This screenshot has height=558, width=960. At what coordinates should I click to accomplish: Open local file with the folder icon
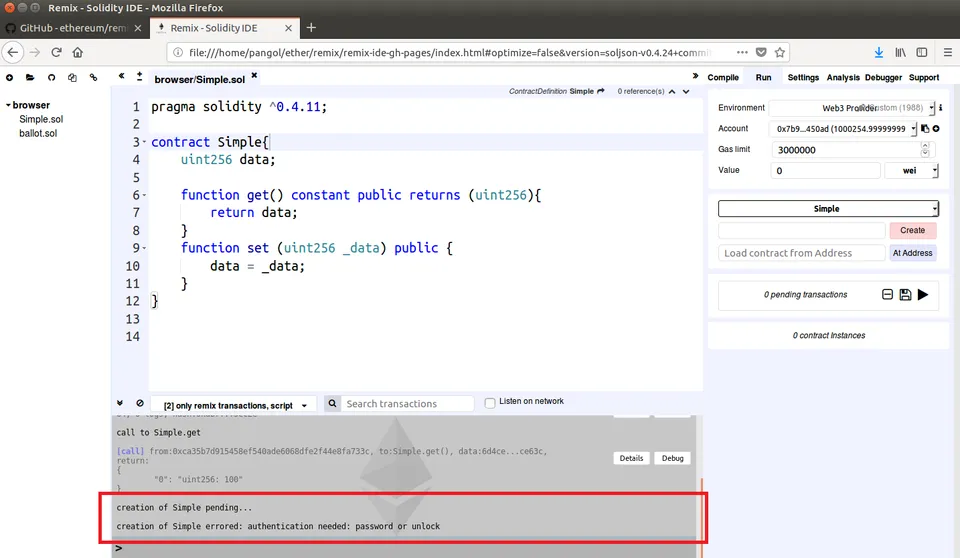[x=30, y=78]
